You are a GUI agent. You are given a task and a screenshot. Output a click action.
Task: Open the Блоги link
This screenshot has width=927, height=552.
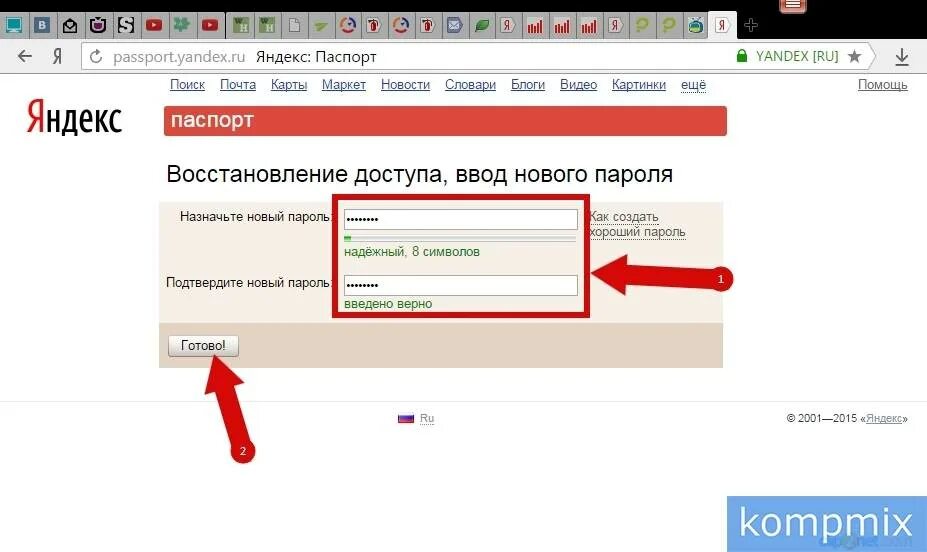527,85
